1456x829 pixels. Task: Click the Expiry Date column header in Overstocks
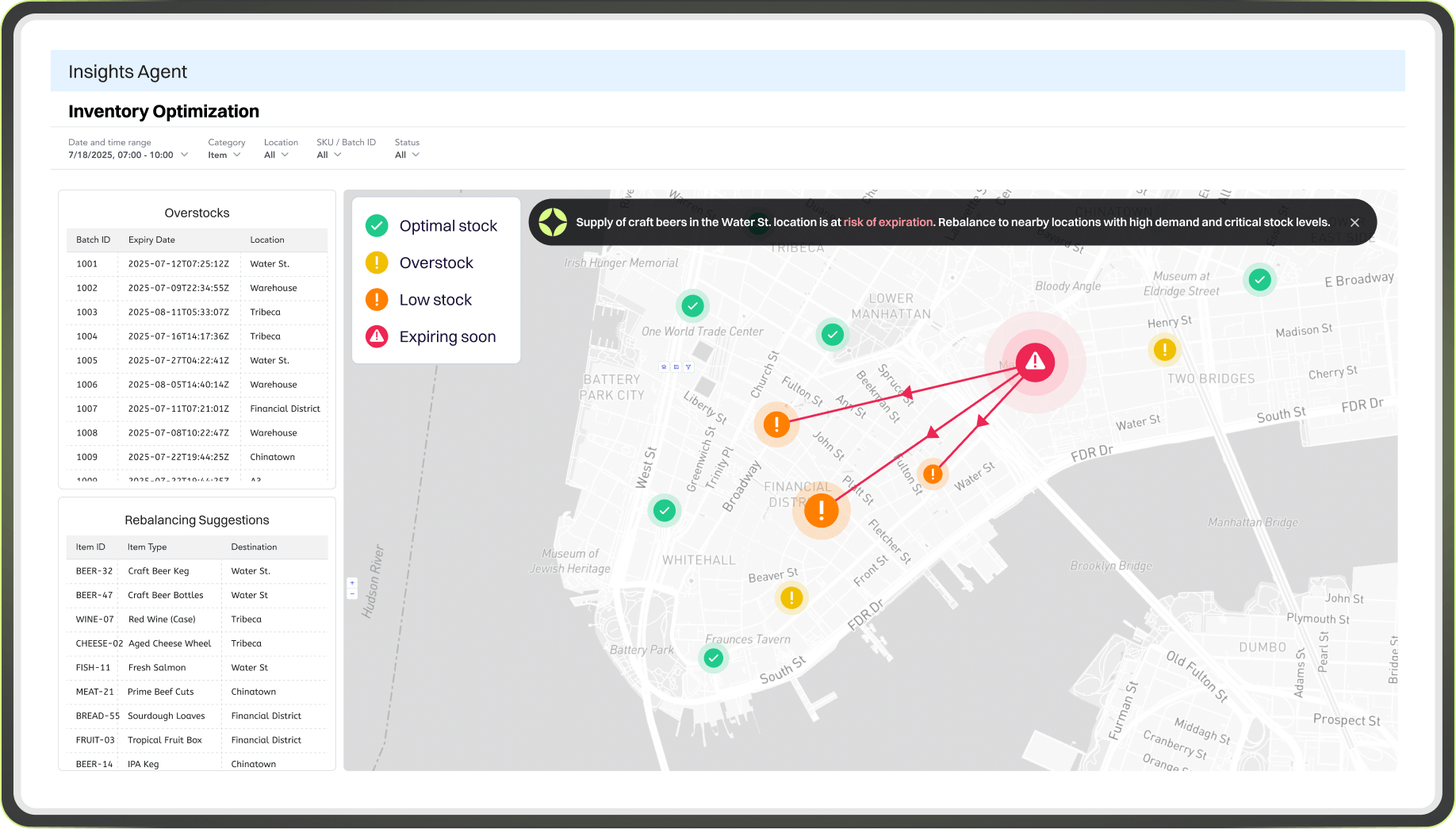(x=151, y=240)
